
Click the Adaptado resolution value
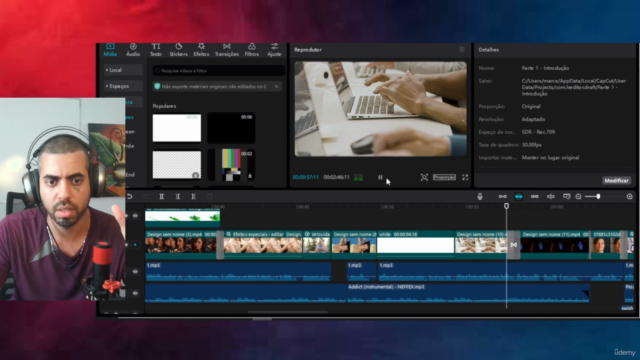(533, 120)
